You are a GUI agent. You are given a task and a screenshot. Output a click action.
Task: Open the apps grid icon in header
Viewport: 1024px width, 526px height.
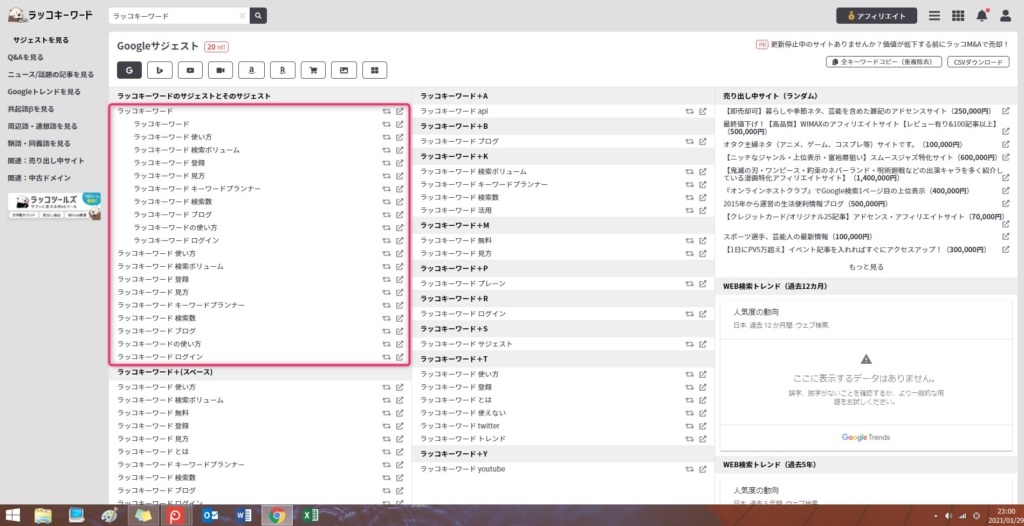[958, 16]
